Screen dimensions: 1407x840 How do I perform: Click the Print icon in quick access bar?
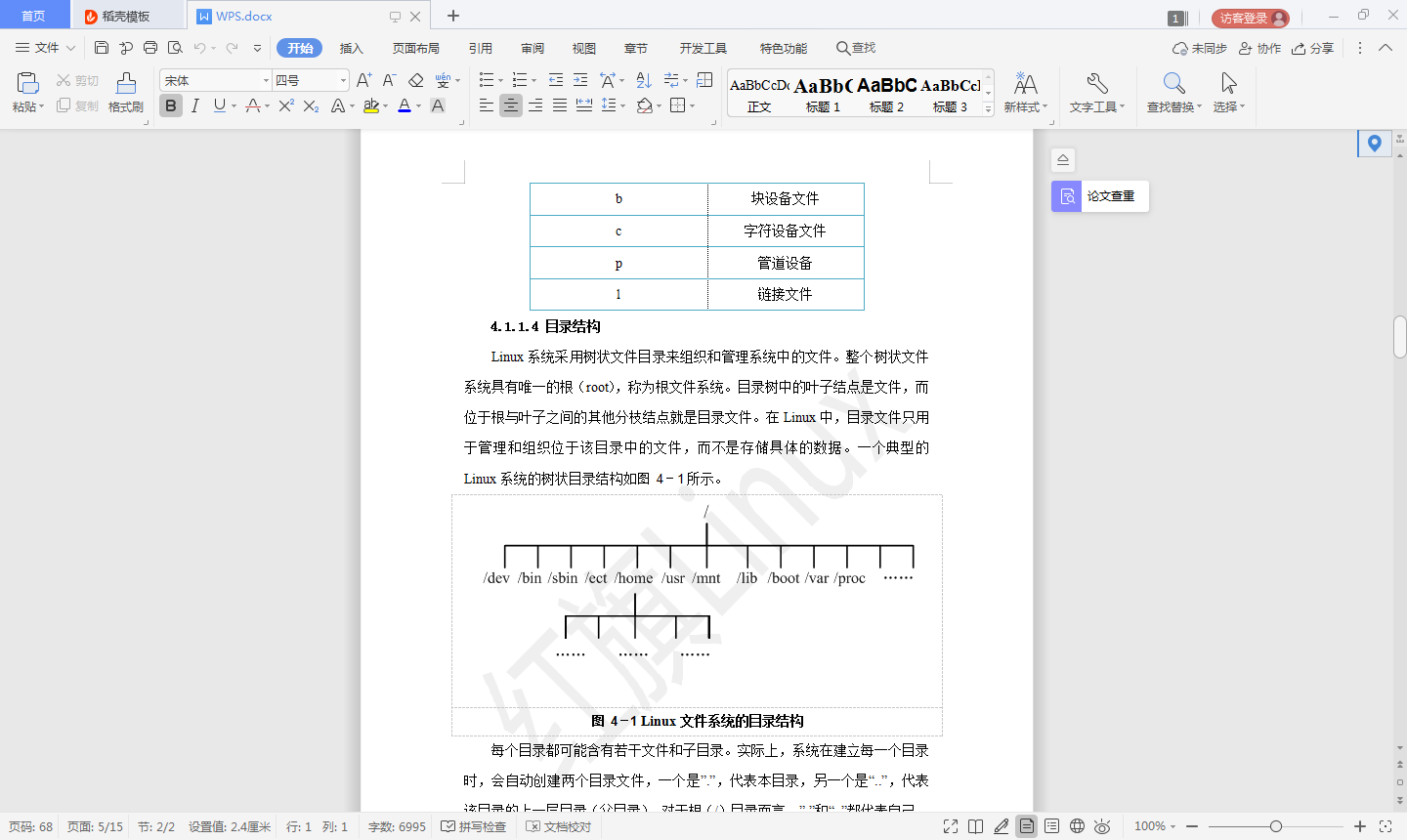pos(150,47)
